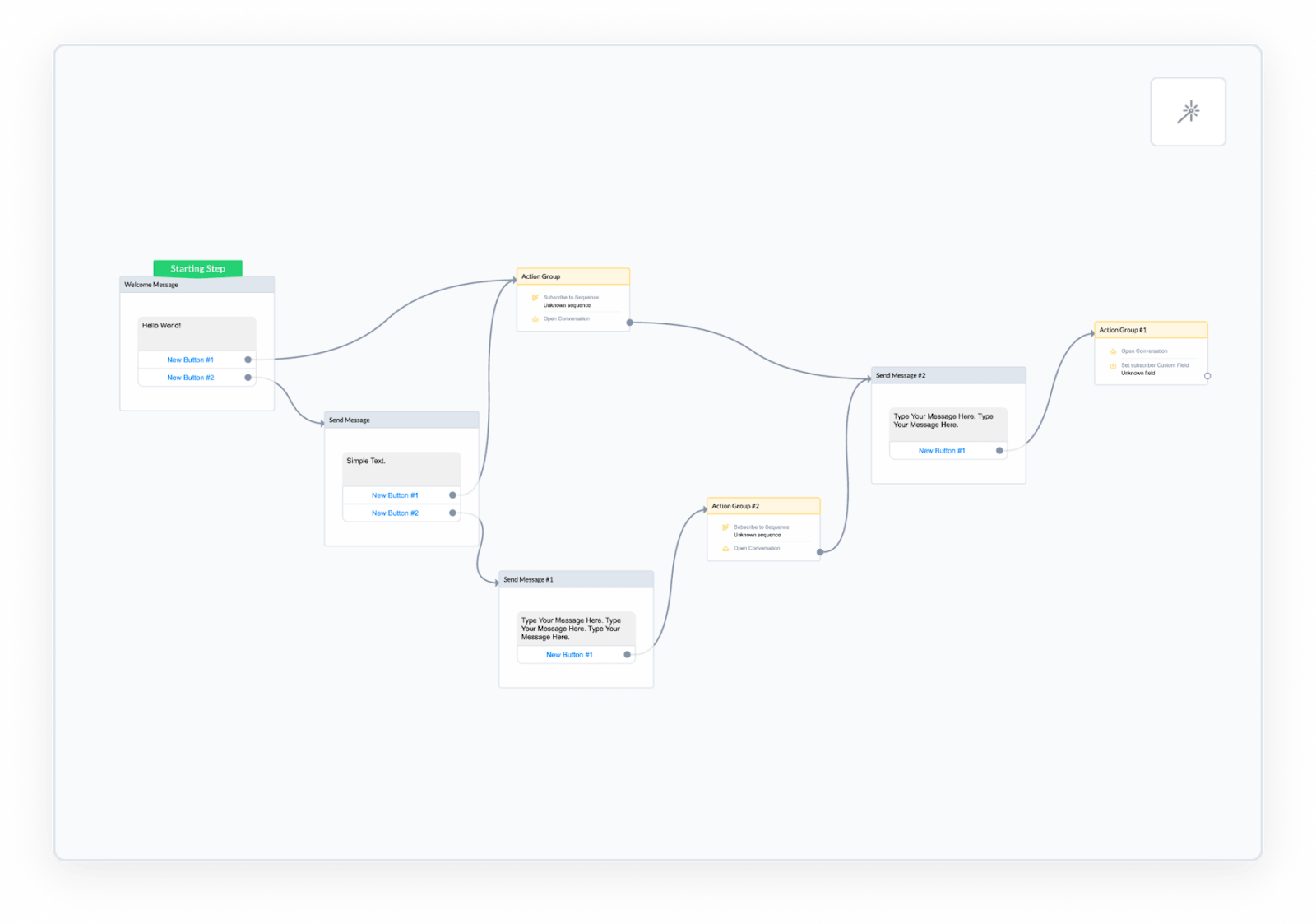This screenshot has height=924, width=1316.
Task: Click the Open Conversation icon in Action Group
Action: point(535,318)
